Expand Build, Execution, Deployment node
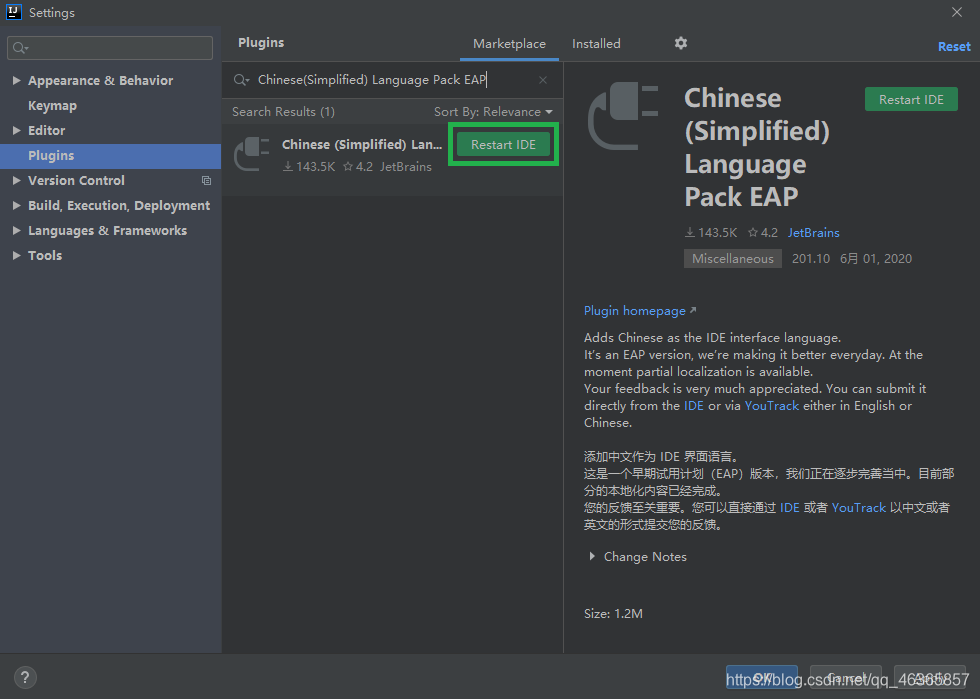This screenshot has height=699, width=980. pyautogui.click(x=16, y=206)
